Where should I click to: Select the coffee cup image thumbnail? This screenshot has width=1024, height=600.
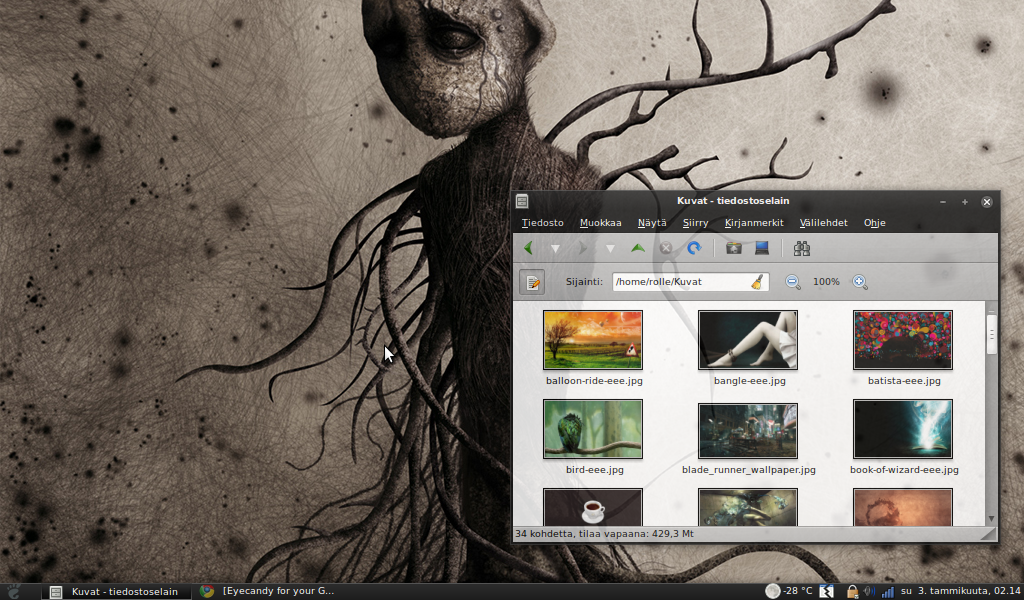pos(593,507)
